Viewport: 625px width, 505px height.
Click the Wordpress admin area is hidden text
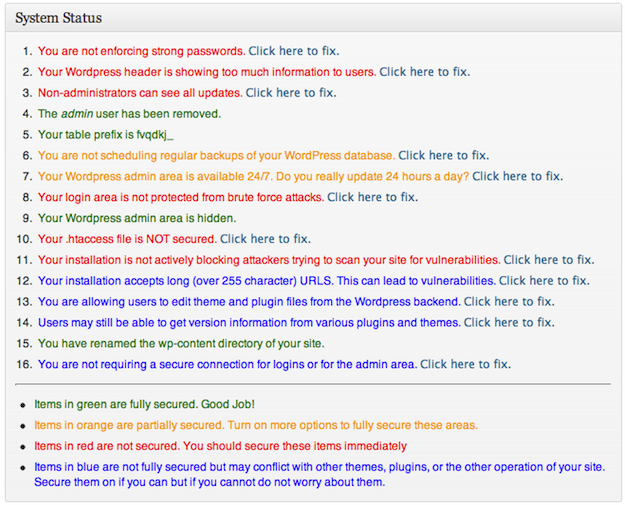point(137,219)
